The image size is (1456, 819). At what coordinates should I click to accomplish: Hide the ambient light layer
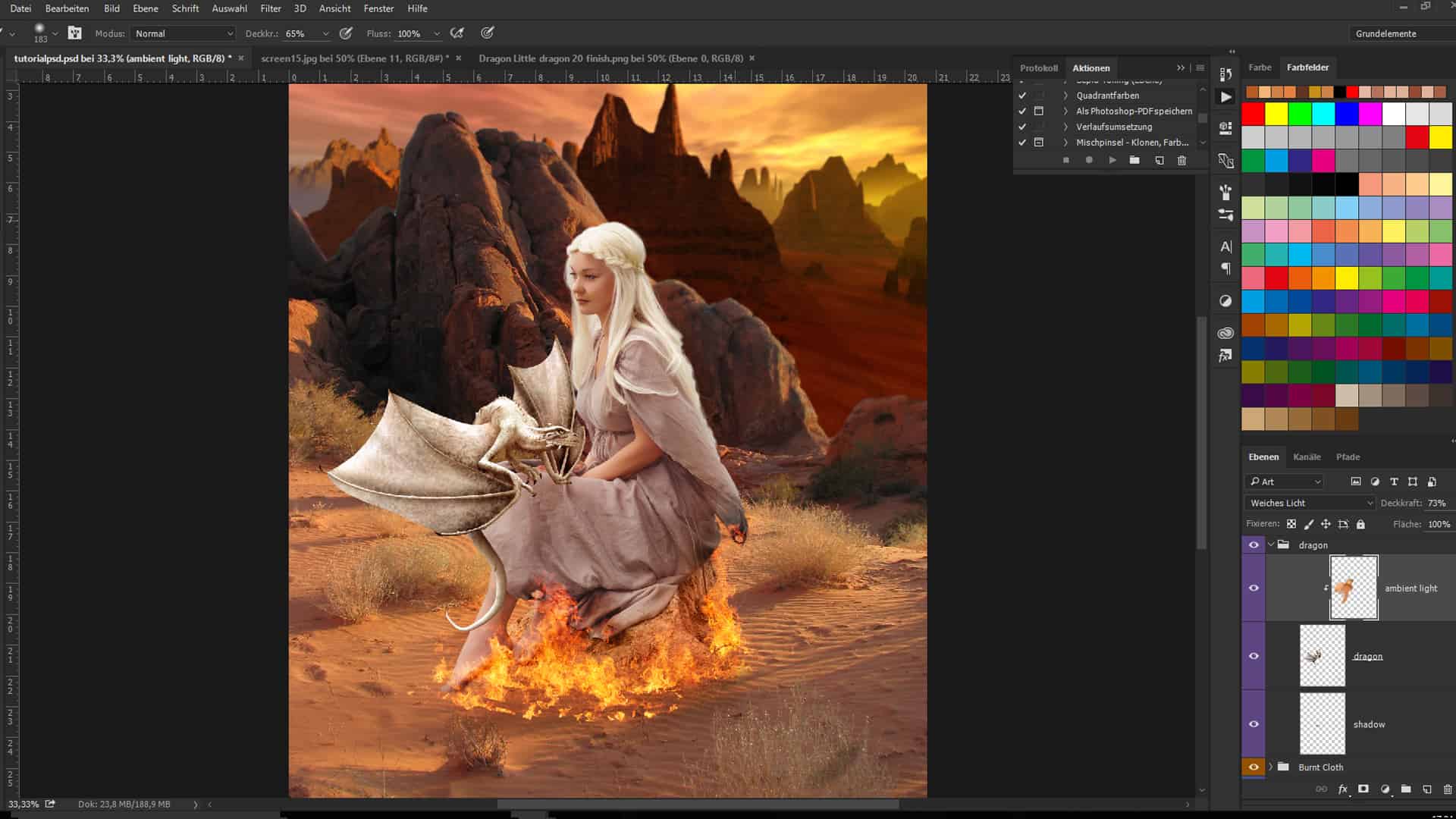(x=1254, y=588)
